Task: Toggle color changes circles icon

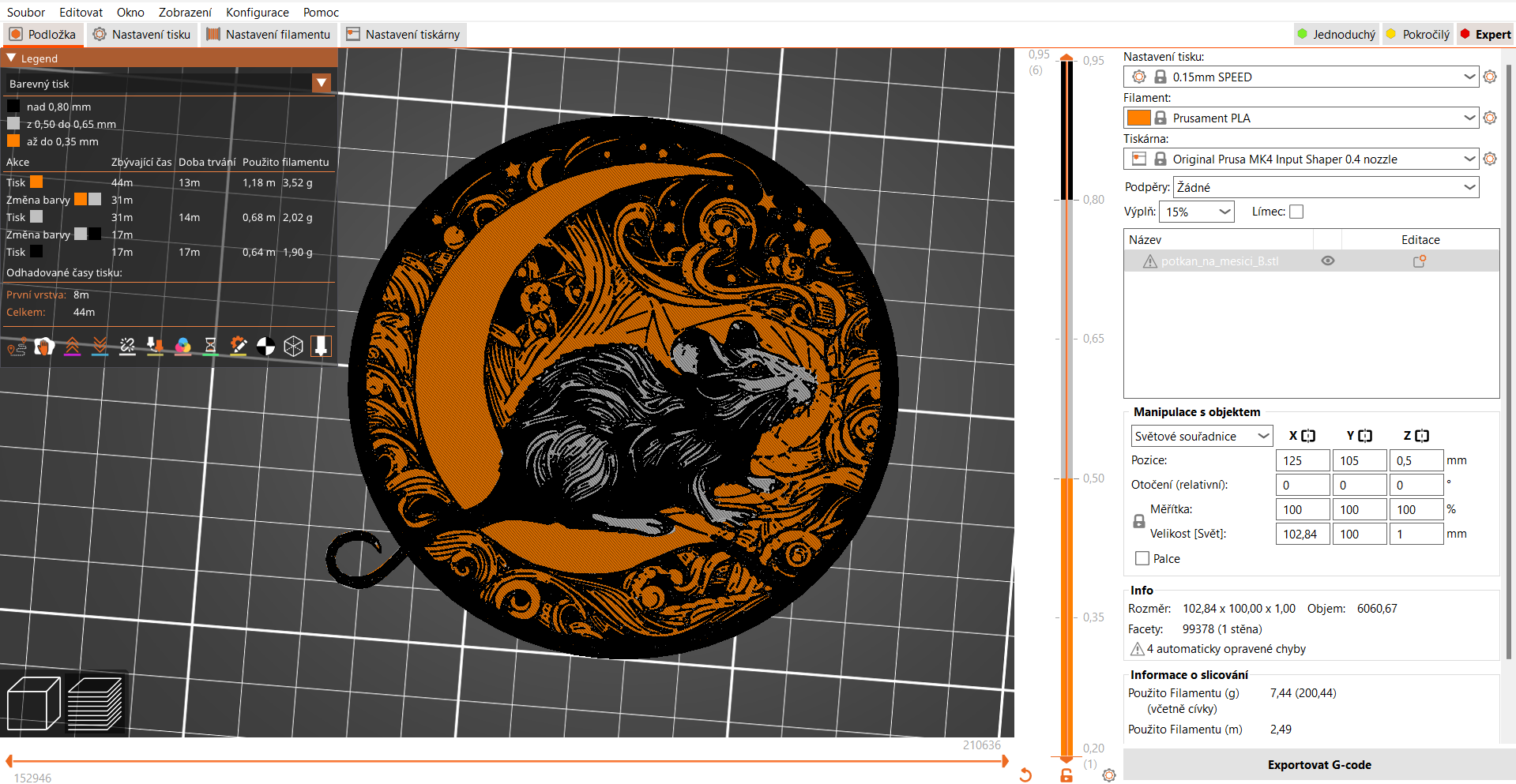Action: (x=182, y=346)
